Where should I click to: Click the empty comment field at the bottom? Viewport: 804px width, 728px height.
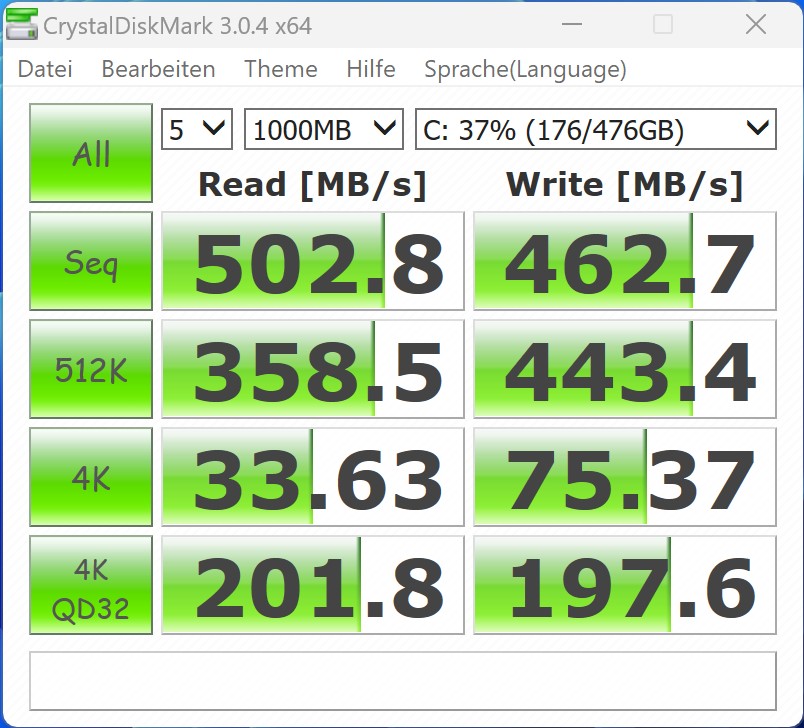point(403,681)
